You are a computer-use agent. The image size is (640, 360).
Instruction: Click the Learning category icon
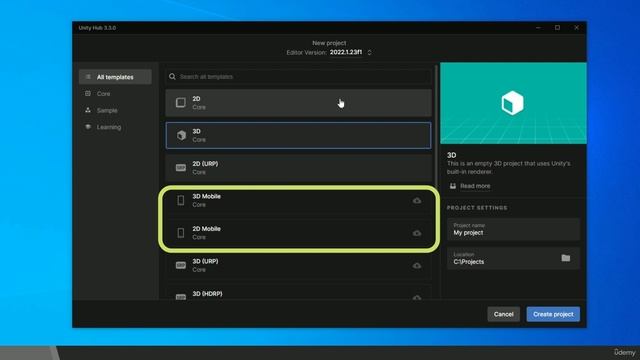coord(88,127)
